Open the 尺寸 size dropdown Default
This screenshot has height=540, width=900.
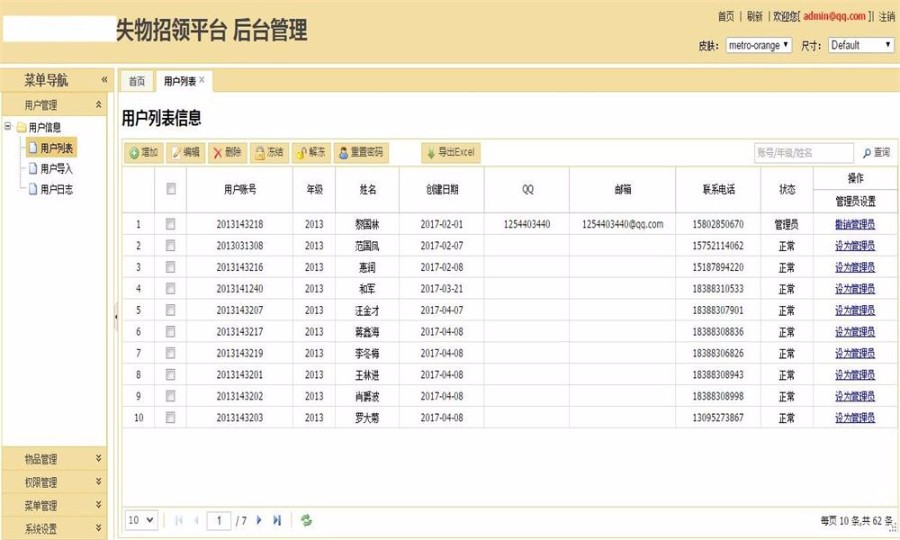pos(861,45)
